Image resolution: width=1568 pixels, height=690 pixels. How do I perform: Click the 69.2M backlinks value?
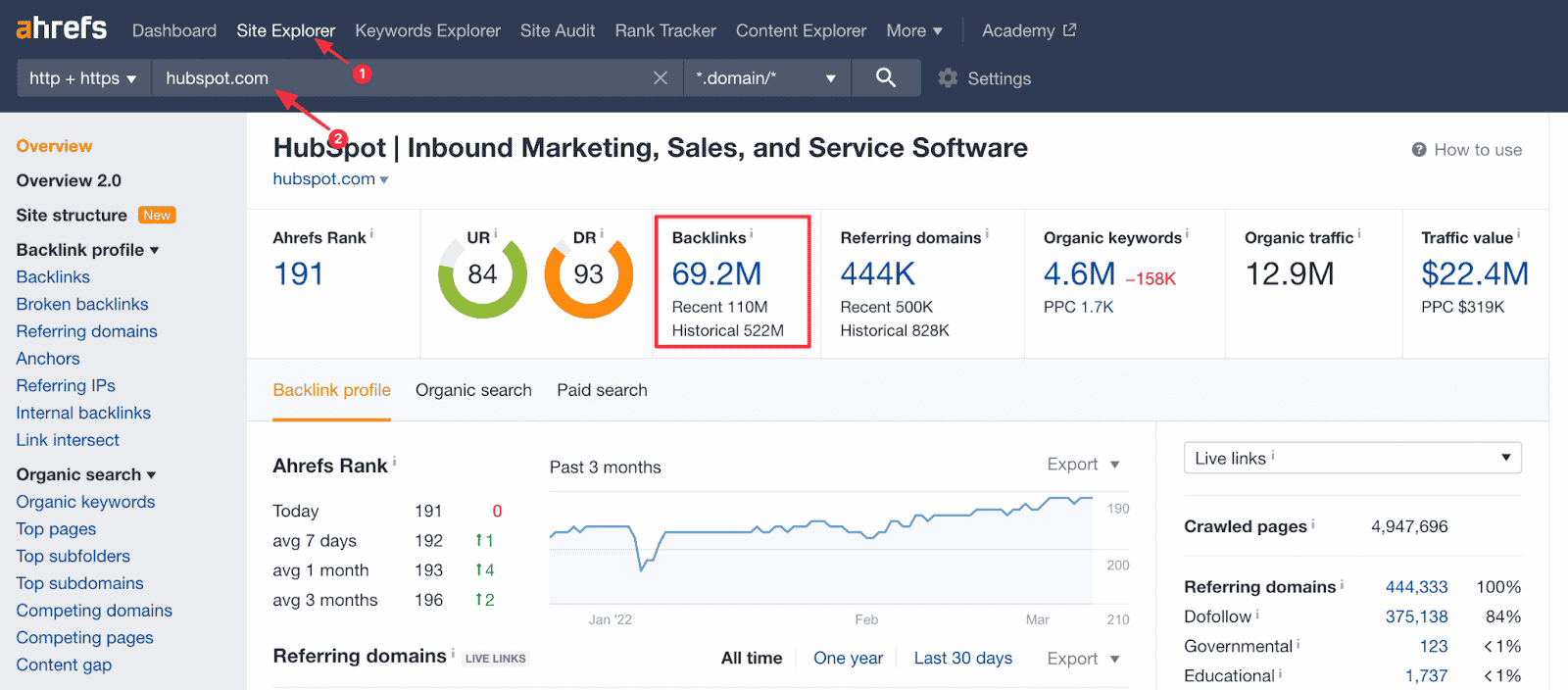[x=716, y=273]
